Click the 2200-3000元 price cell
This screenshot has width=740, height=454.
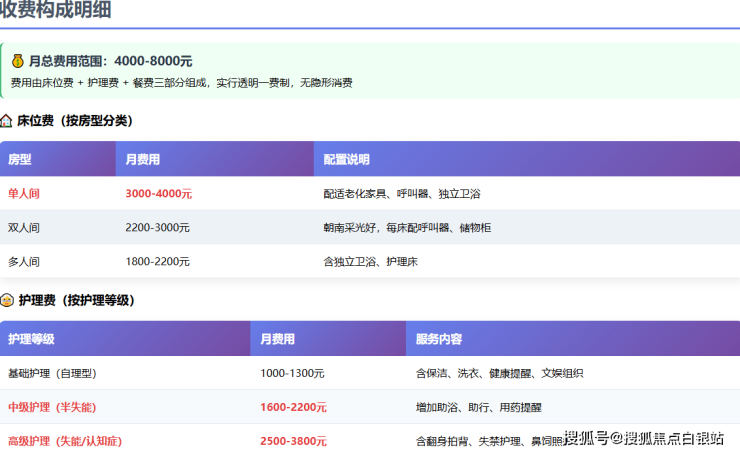tap(157, 228)
